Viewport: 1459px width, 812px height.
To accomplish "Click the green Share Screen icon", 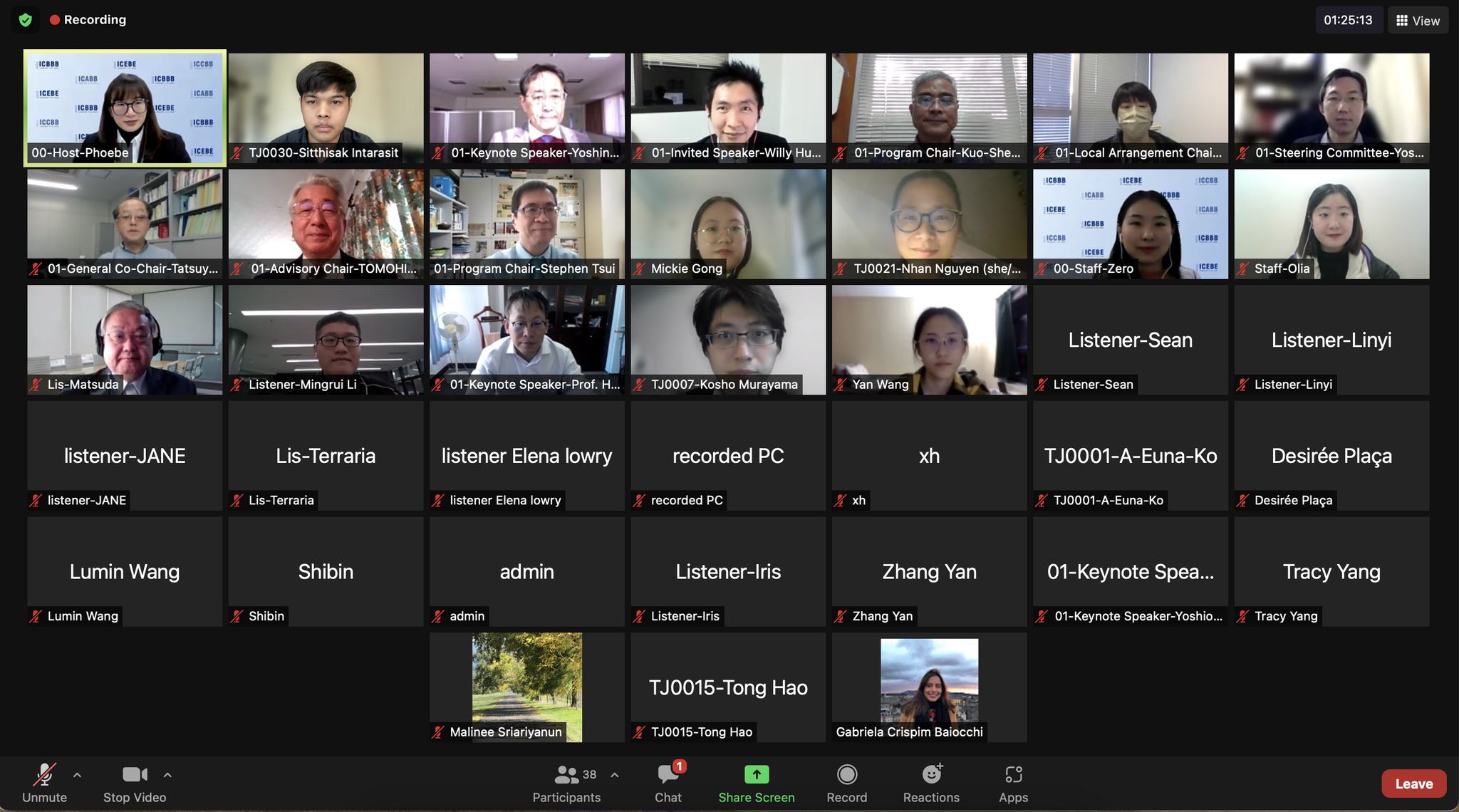I will coord(756,774).
